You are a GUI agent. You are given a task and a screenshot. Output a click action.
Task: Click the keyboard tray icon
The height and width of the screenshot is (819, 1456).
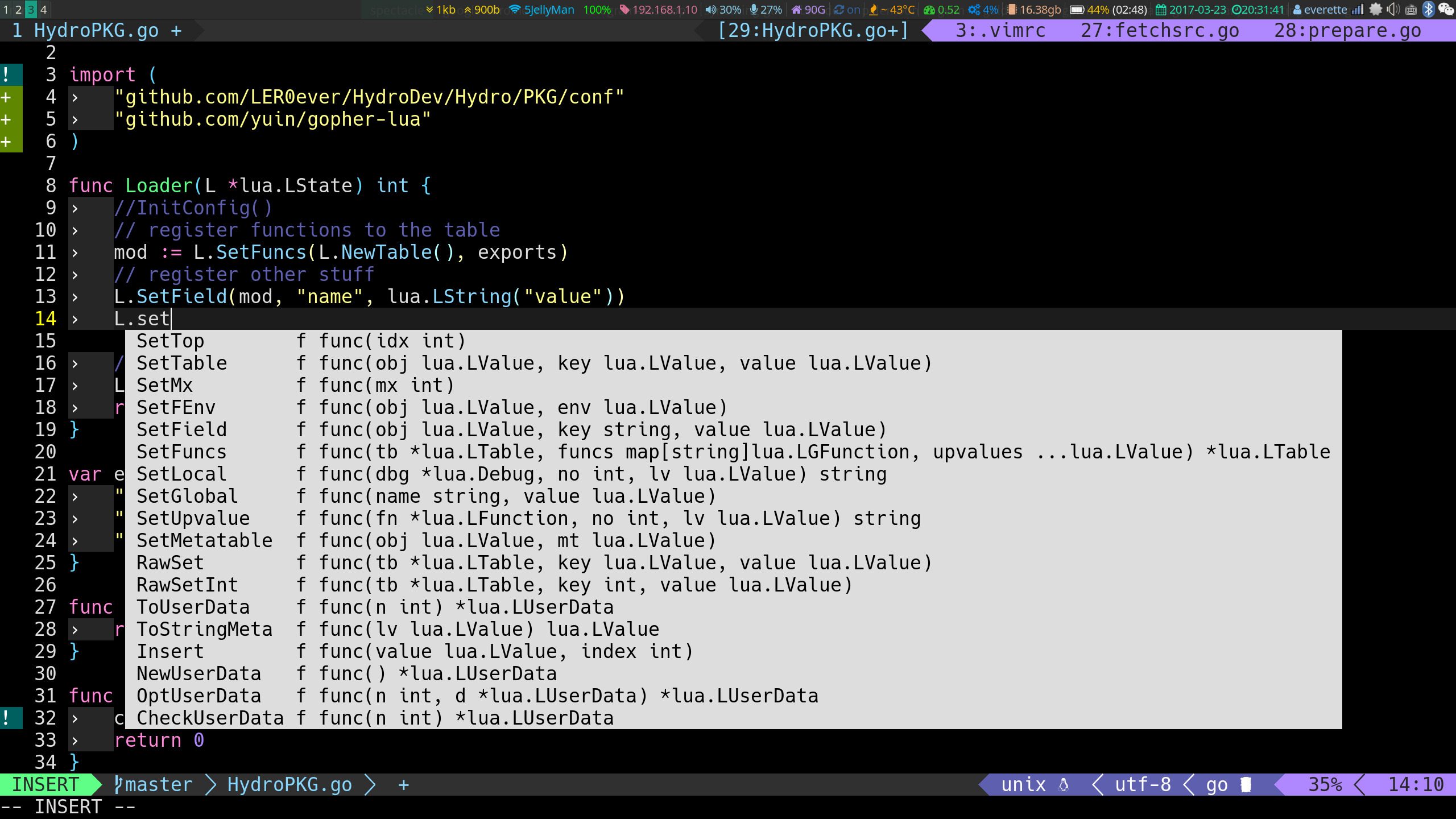point(1411,10)
